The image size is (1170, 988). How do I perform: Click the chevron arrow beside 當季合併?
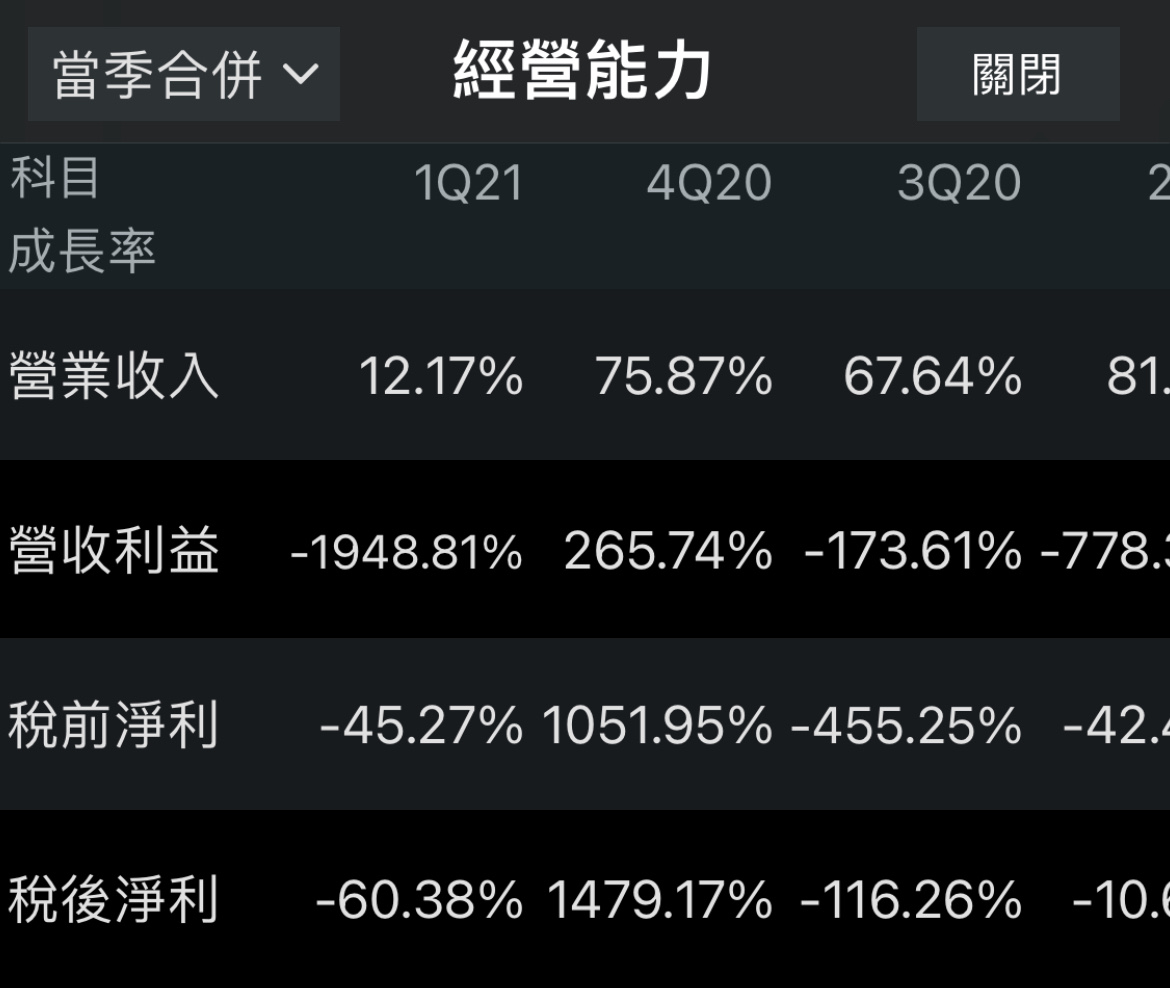(299, 75)
